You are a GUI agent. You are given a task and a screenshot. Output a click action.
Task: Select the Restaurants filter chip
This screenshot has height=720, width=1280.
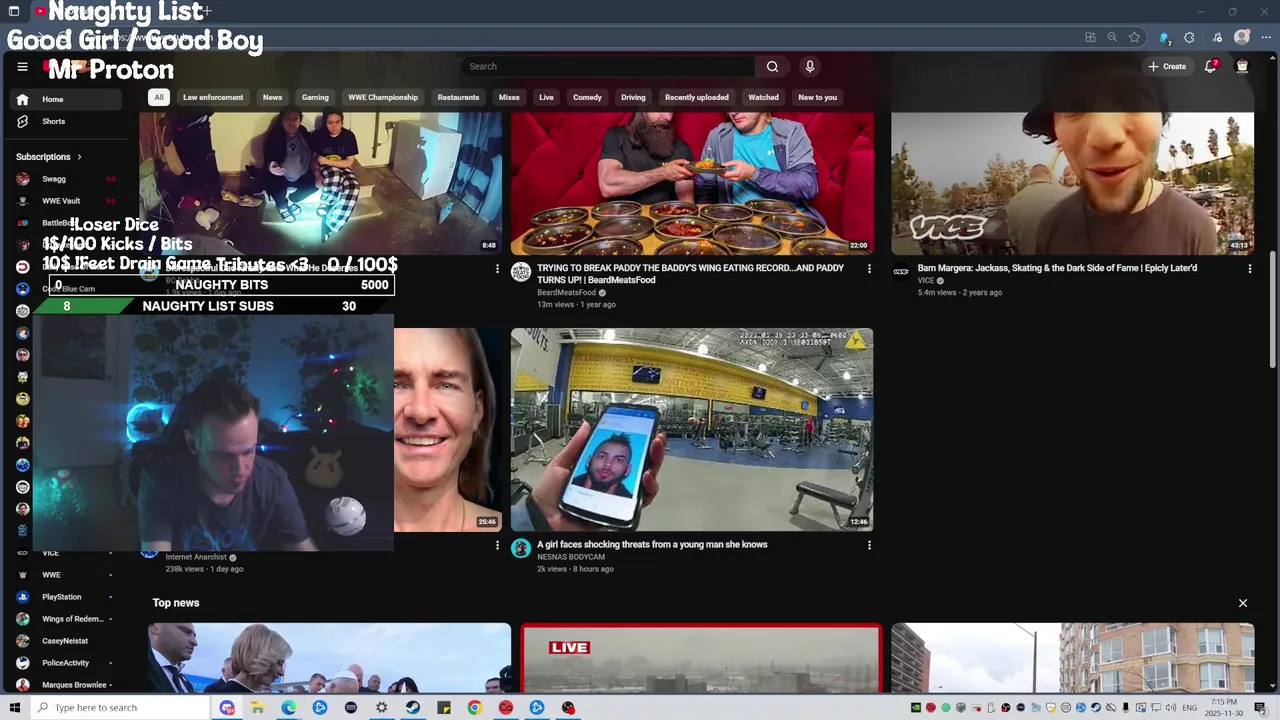coord(458,97)
